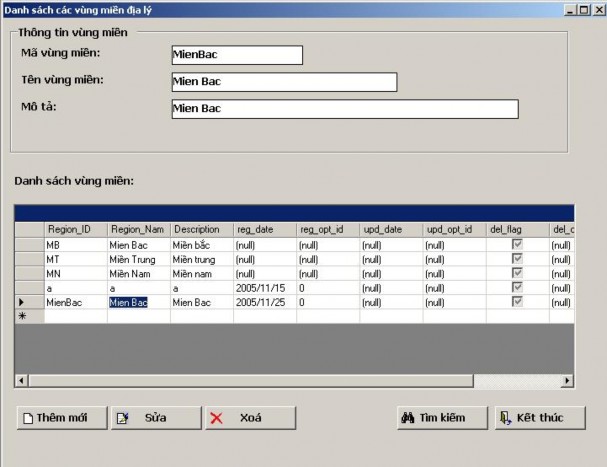This screenshot has width=607, height=467.
Task: Toggle del_flag checkbox in MB row
Action: 517,244
